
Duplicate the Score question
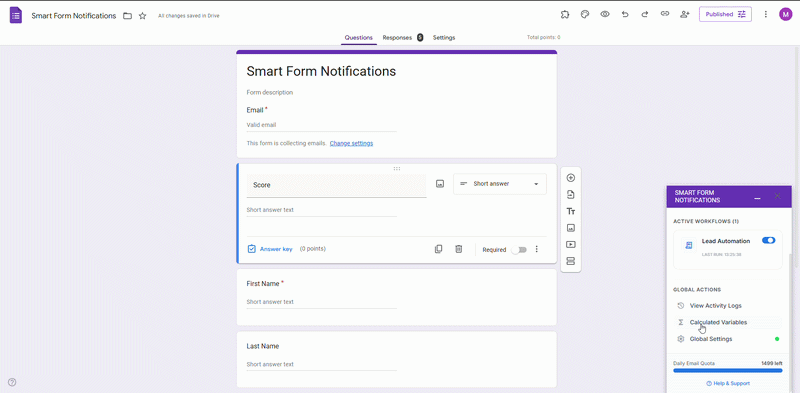438,249
